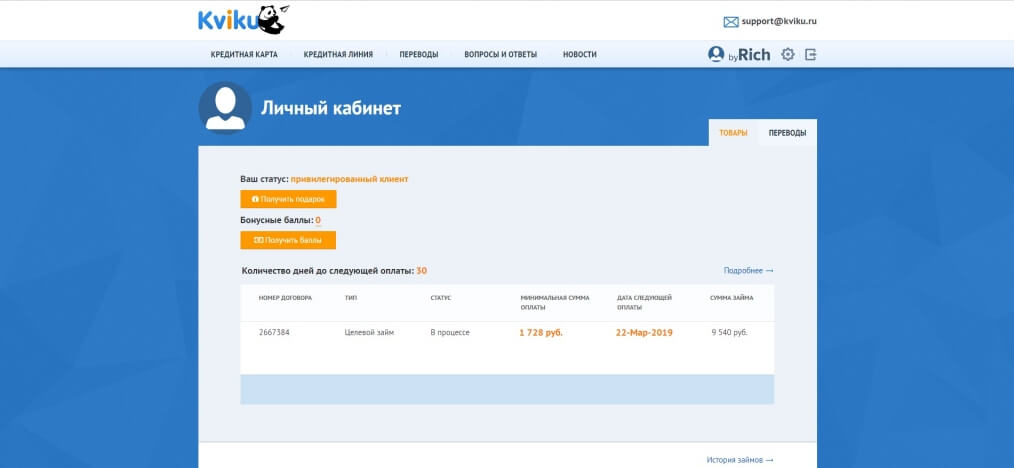
Task: Click the привилегированный клиент status text
Action: click(x=349, y=179)
